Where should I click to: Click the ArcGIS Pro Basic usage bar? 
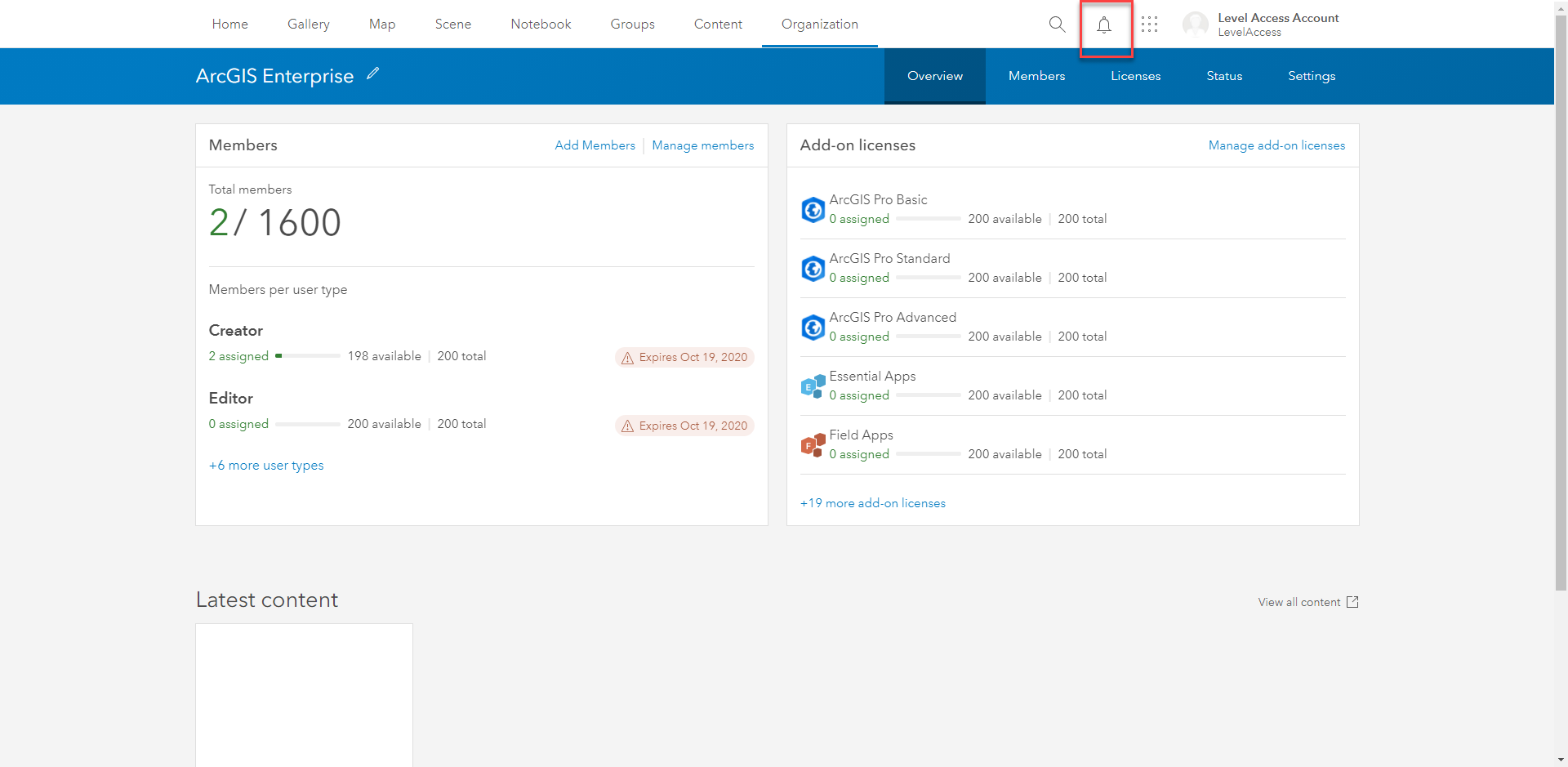(929, 219)
